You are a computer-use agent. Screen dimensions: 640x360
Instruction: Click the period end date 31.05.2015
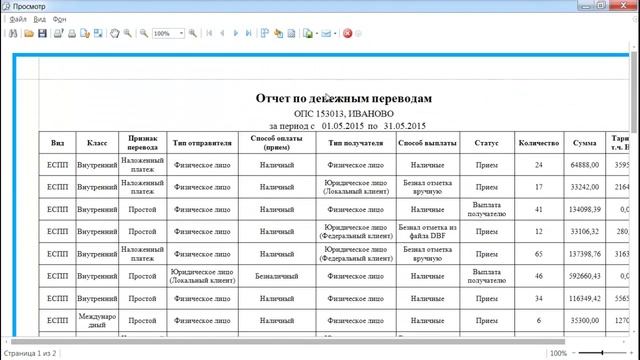[404, 126]
